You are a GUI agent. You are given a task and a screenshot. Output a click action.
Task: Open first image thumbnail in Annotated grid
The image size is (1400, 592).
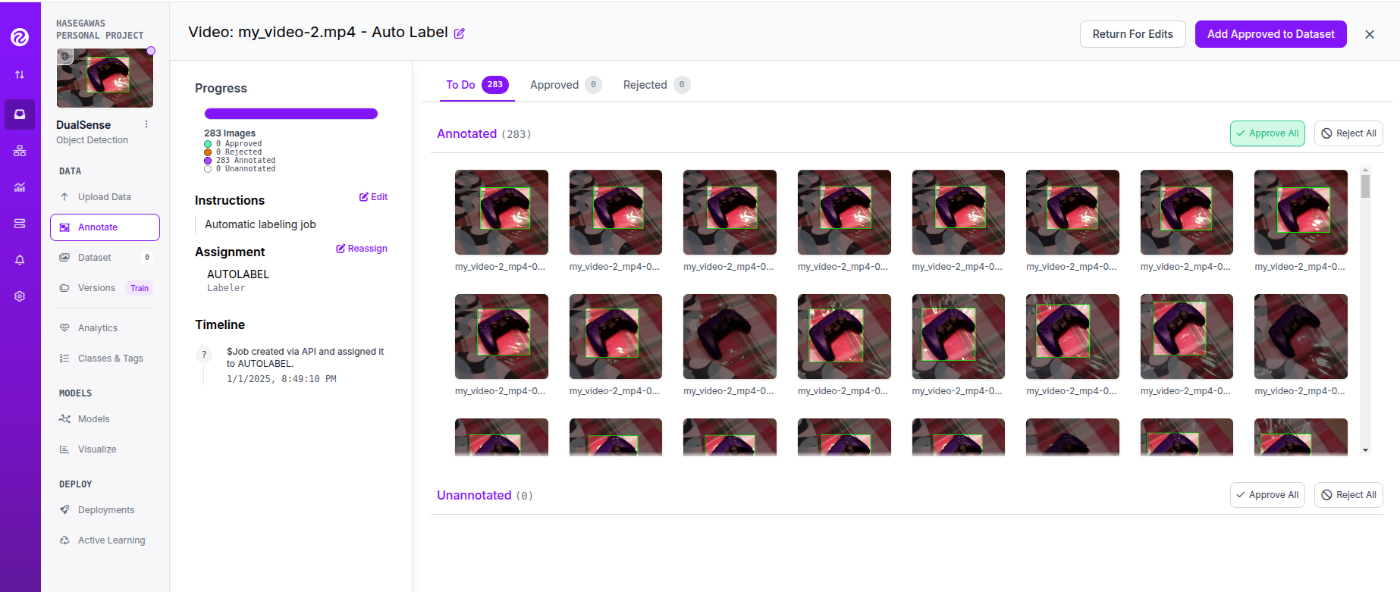(501, 212)
